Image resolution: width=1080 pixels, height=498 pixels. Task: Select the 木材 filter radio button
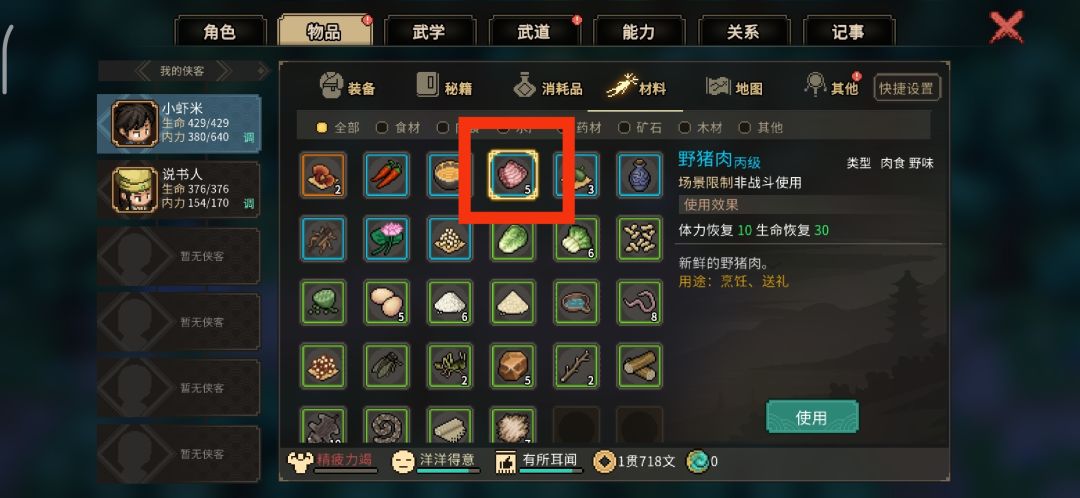click(685, 127)
